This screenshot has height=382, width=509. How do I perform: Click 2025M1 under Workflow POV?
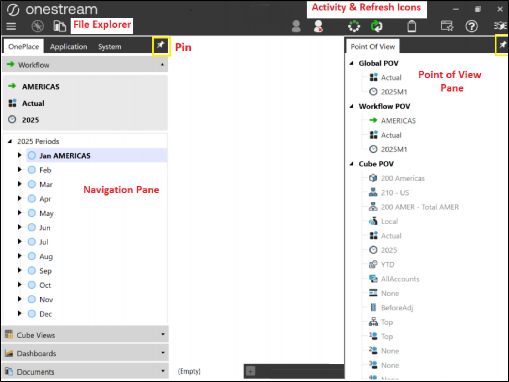point(394,150)
